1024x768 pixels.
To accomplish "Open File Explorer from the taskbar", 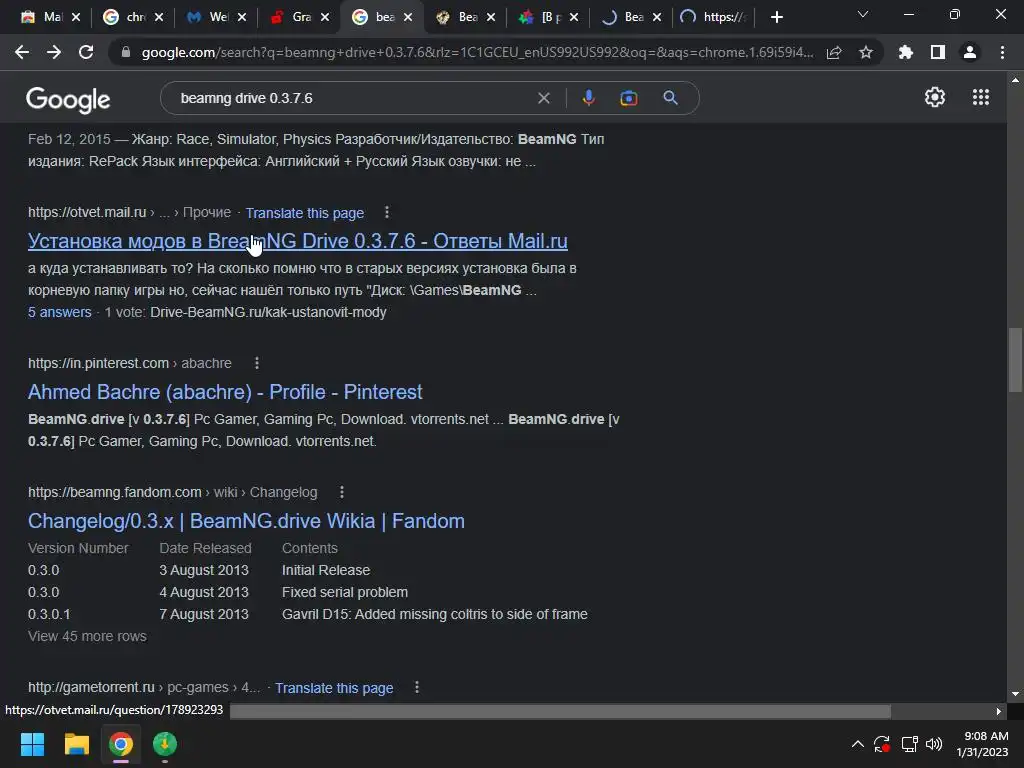I will click(76, 744).
